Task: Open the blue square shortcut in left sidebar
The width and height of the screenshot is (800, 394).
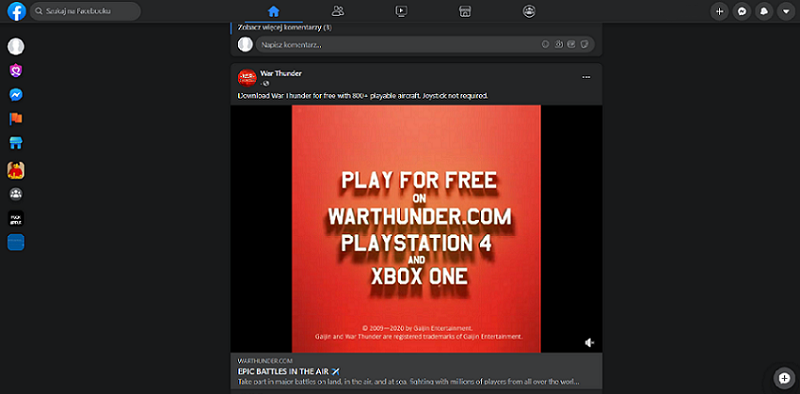Action: [x=16, y=242]
